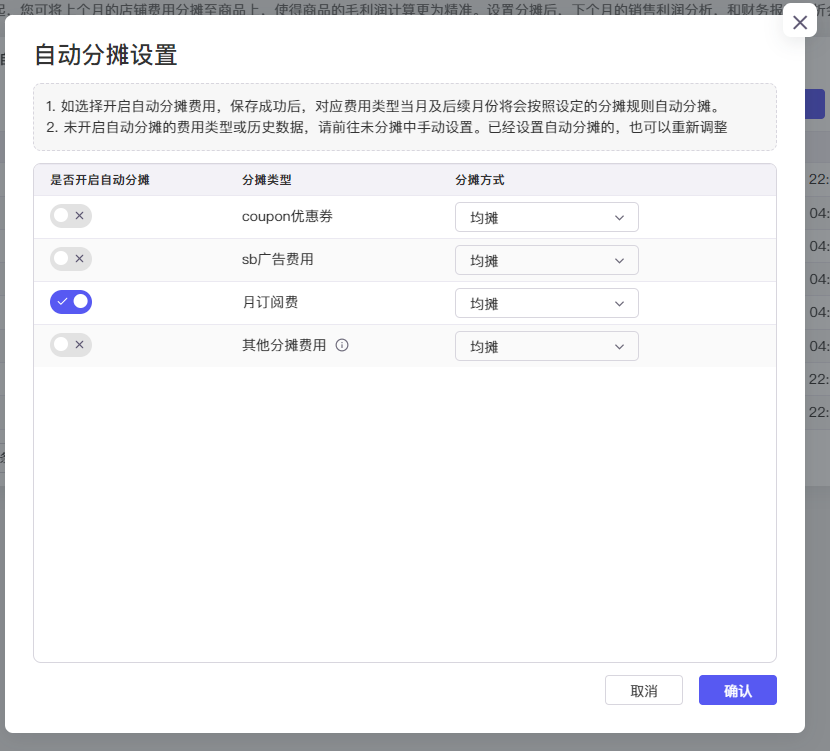Select the 其他分摊费用 label text
This screenshot has width=830, height=751.
pos(284,345)
